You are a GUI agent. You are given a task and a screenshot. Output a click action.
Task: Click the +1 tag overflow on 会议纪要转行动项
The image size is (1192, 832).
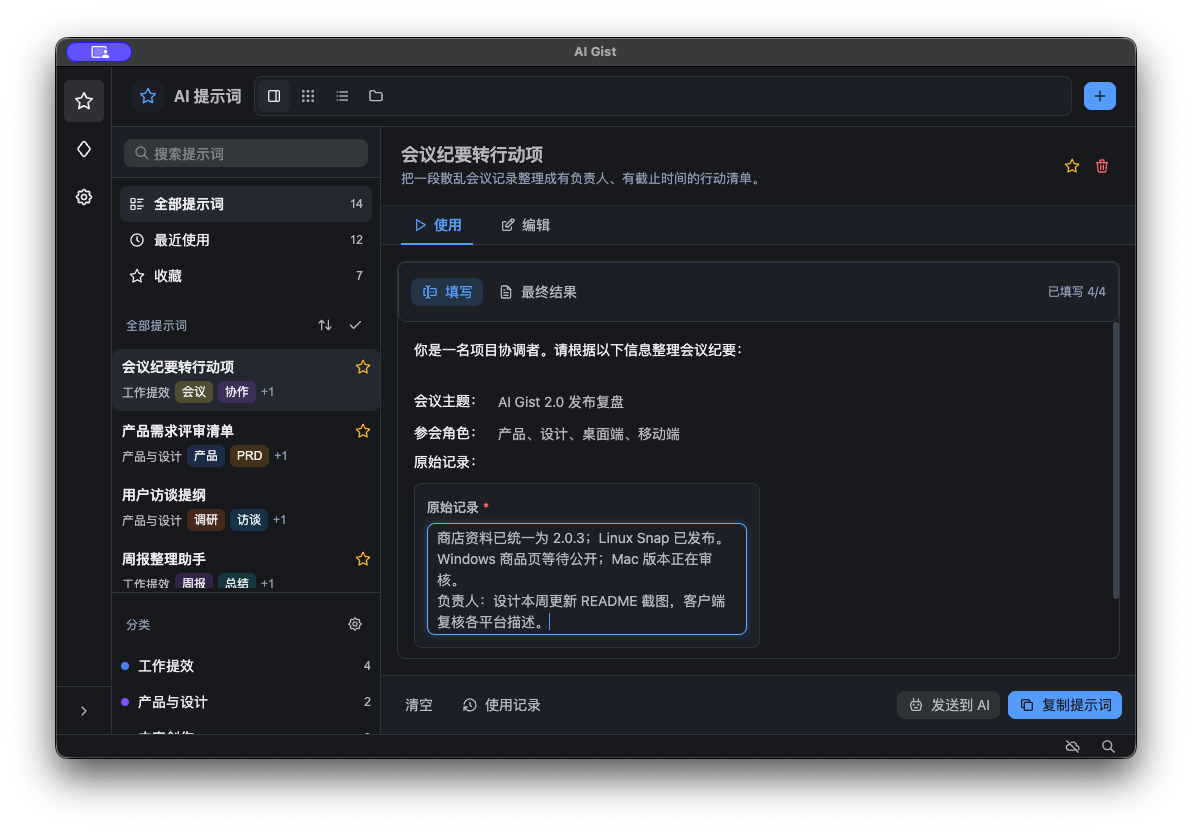coord(268,392)
